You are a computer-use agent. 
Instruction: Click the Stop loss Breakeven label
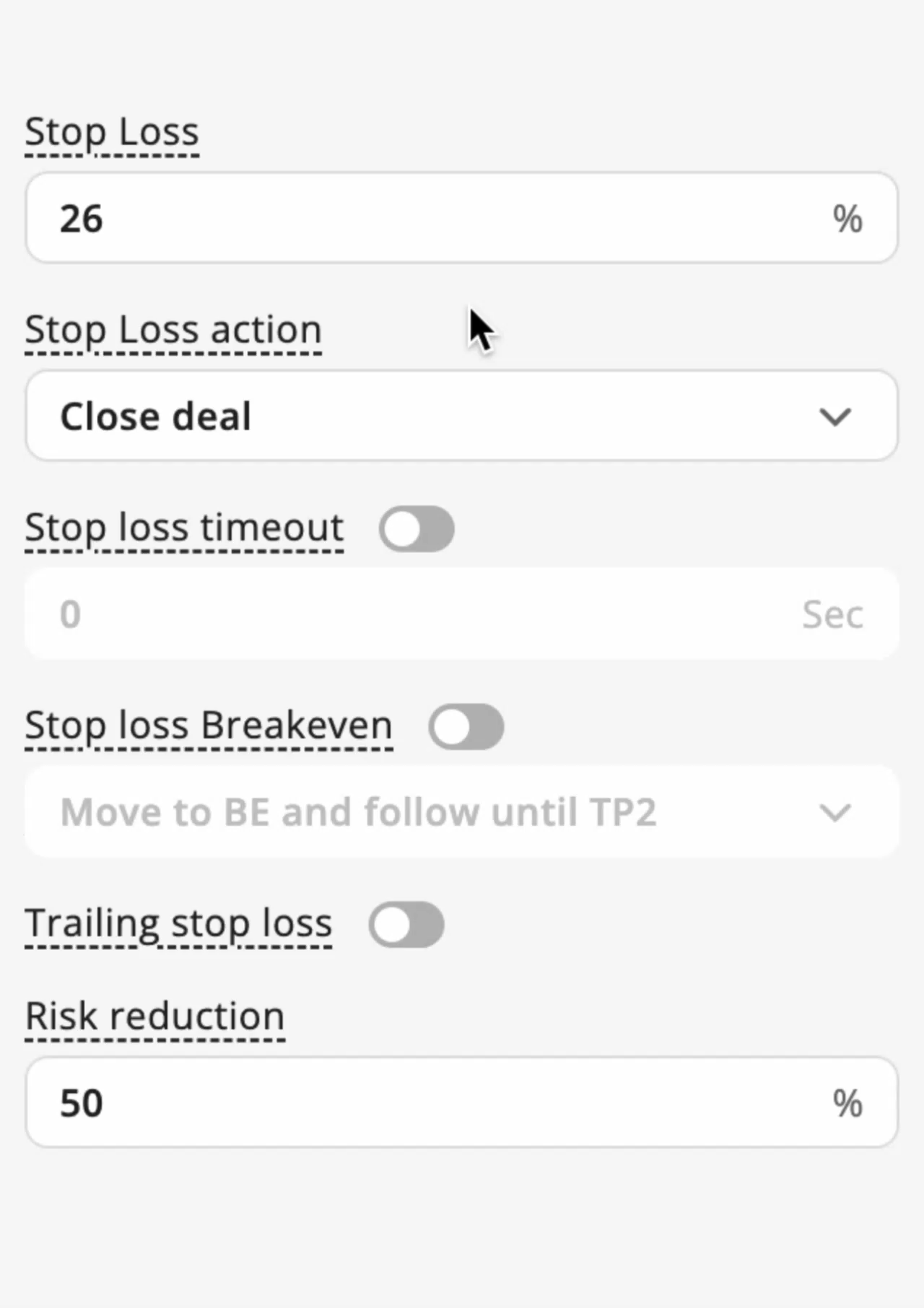(209, 725)
